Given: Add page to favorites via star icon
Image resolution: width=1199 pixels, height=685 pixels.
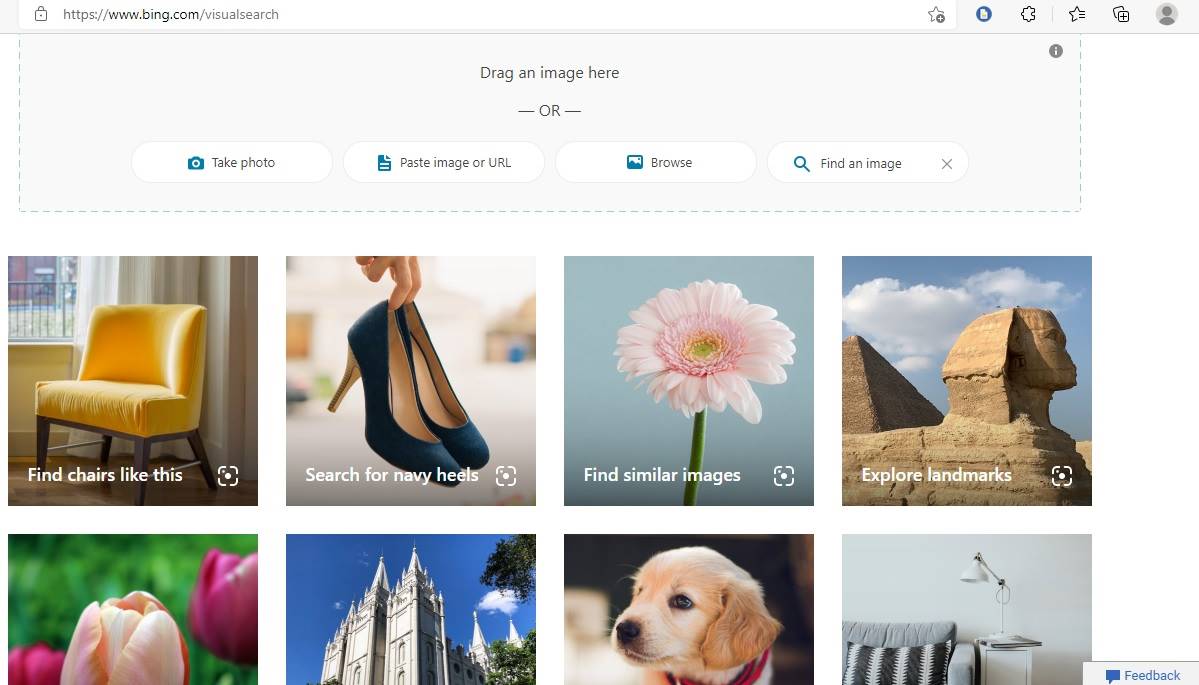Looking at the screenshot, I should (x=936, y=15).
